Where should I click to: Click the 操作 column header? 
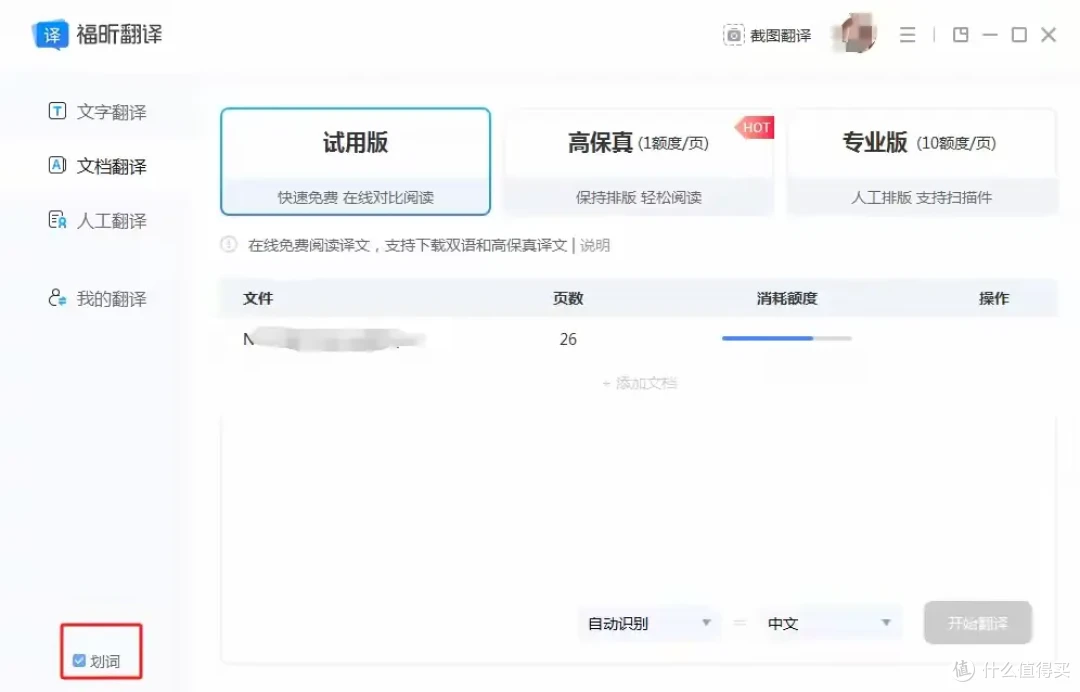(x=994, y=298)
